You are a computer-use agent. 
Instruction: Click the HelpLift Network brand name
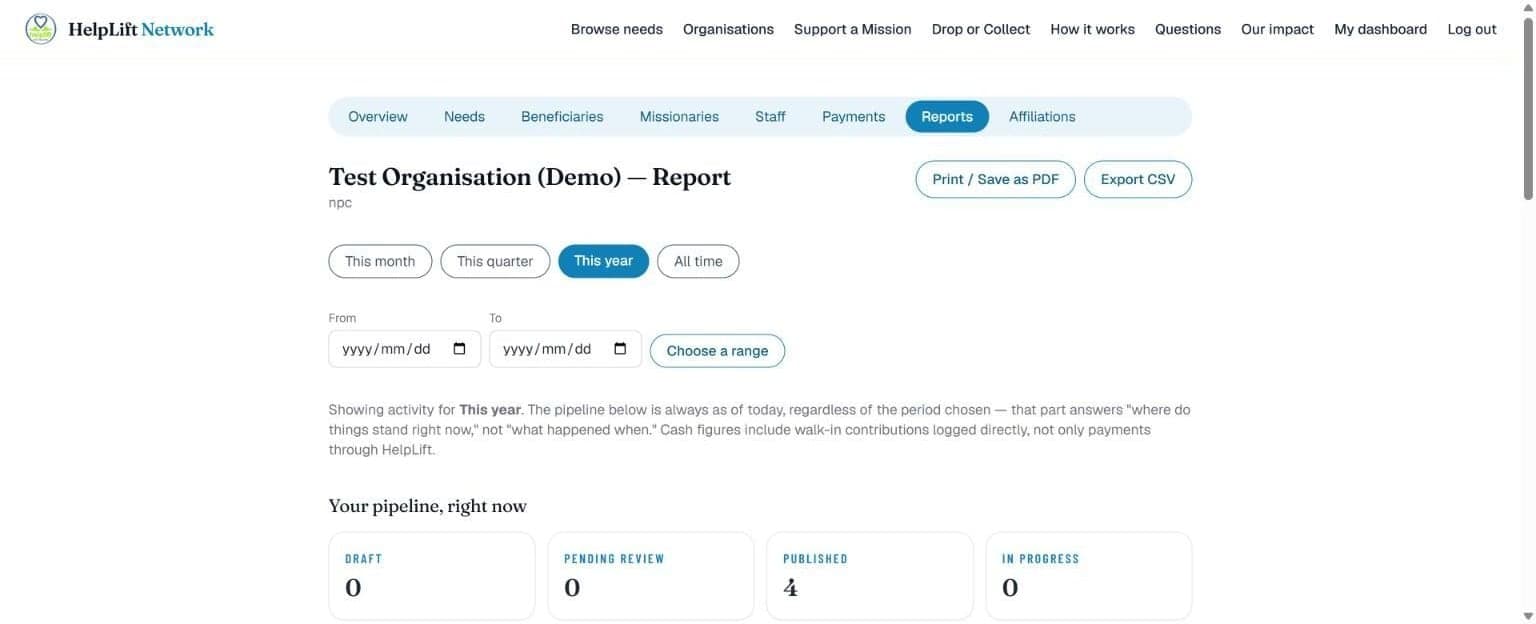141,29
